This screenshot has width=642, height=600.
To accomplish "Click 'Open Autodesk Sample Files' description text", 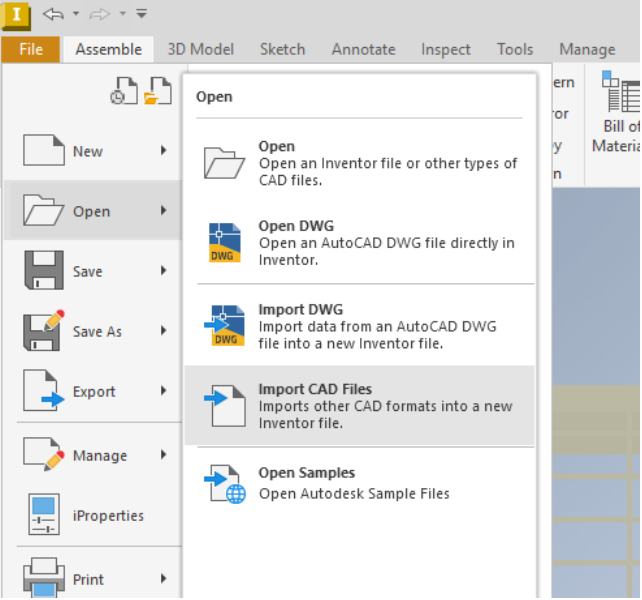I will pos(354,494).
